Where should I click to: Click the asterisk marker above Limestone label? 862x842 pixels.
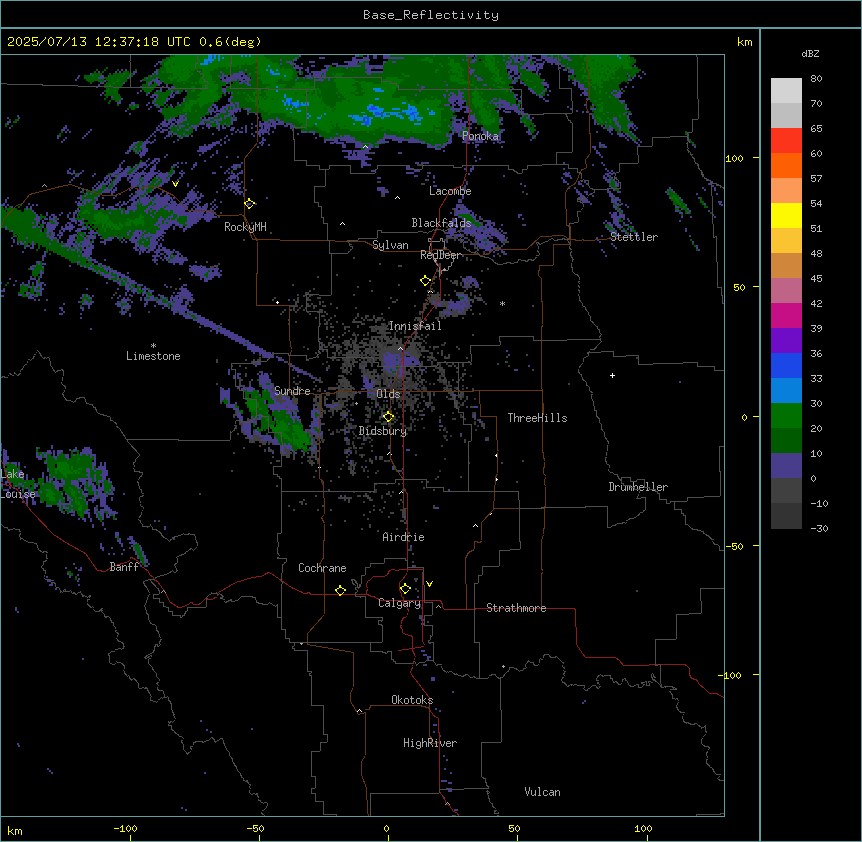(x=153, y=346)
